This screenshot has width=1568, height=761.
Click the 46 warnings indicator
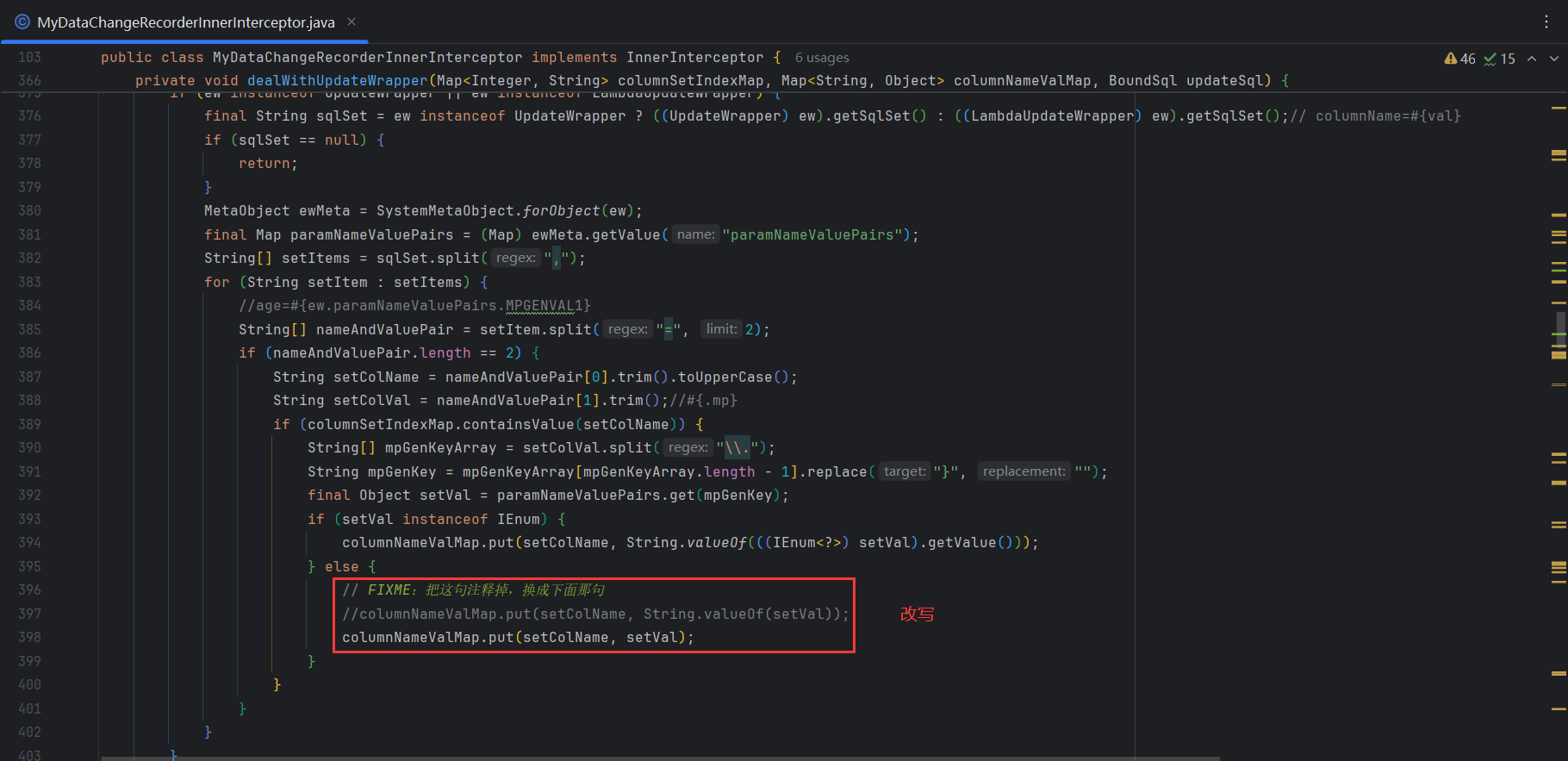[1460, 59]
